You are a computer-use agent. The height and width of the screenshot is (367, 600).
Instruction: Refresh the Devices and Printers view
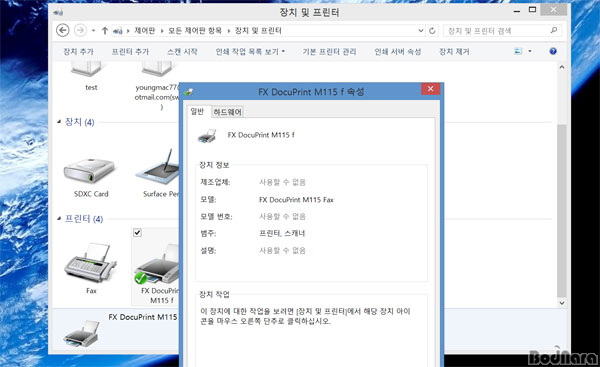click(x=432, y=31)
